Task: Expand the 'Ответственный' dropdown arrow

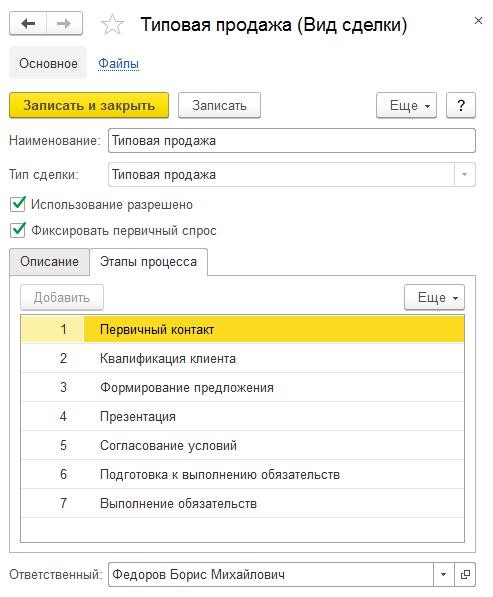Action: (x=444, y=574)
